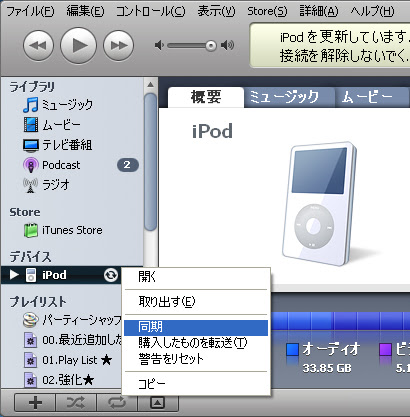Open the 表示(V) menu

pos(216,12)
